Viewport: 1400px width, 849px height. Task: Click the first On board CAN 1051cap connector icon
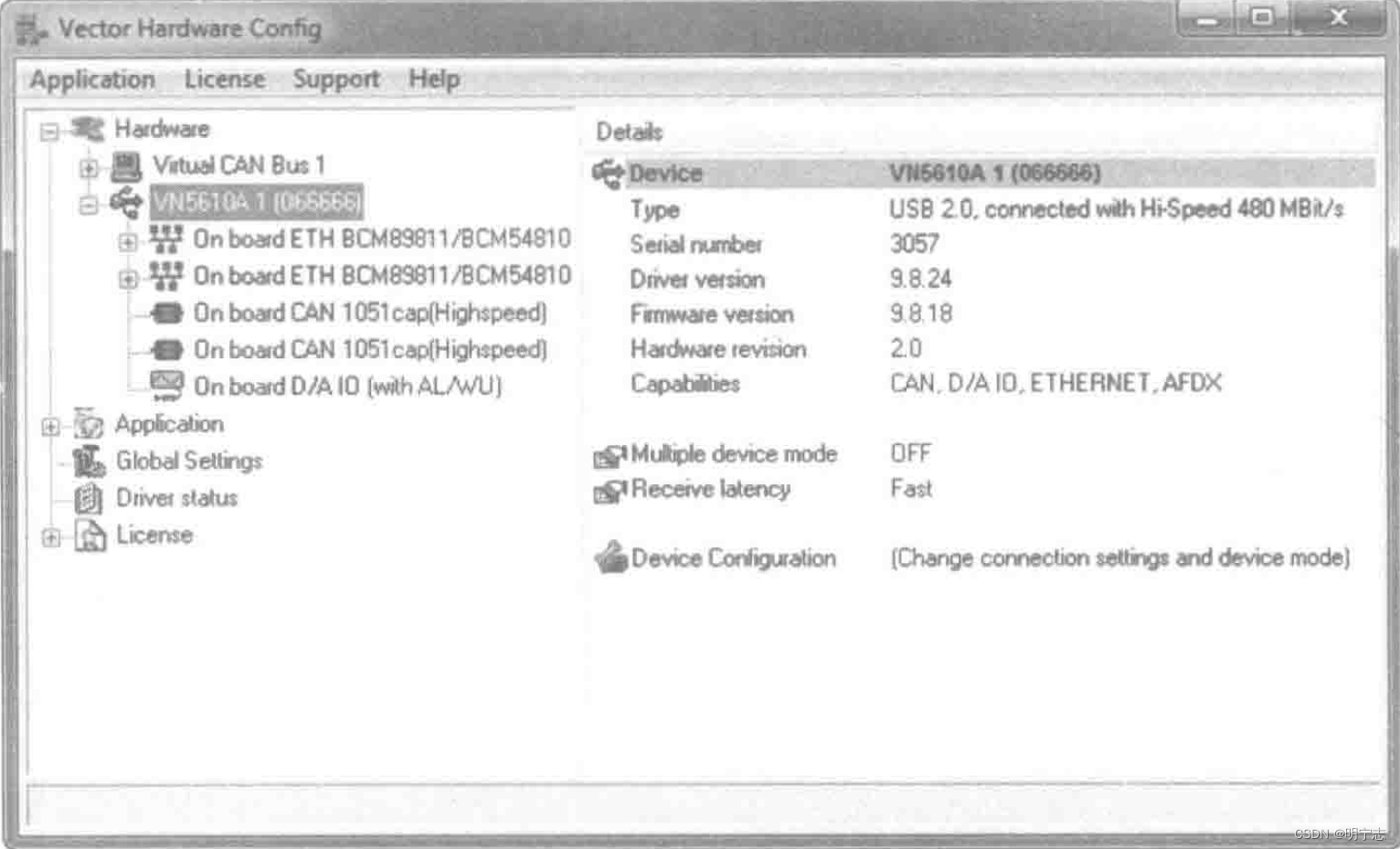[166, 313]
